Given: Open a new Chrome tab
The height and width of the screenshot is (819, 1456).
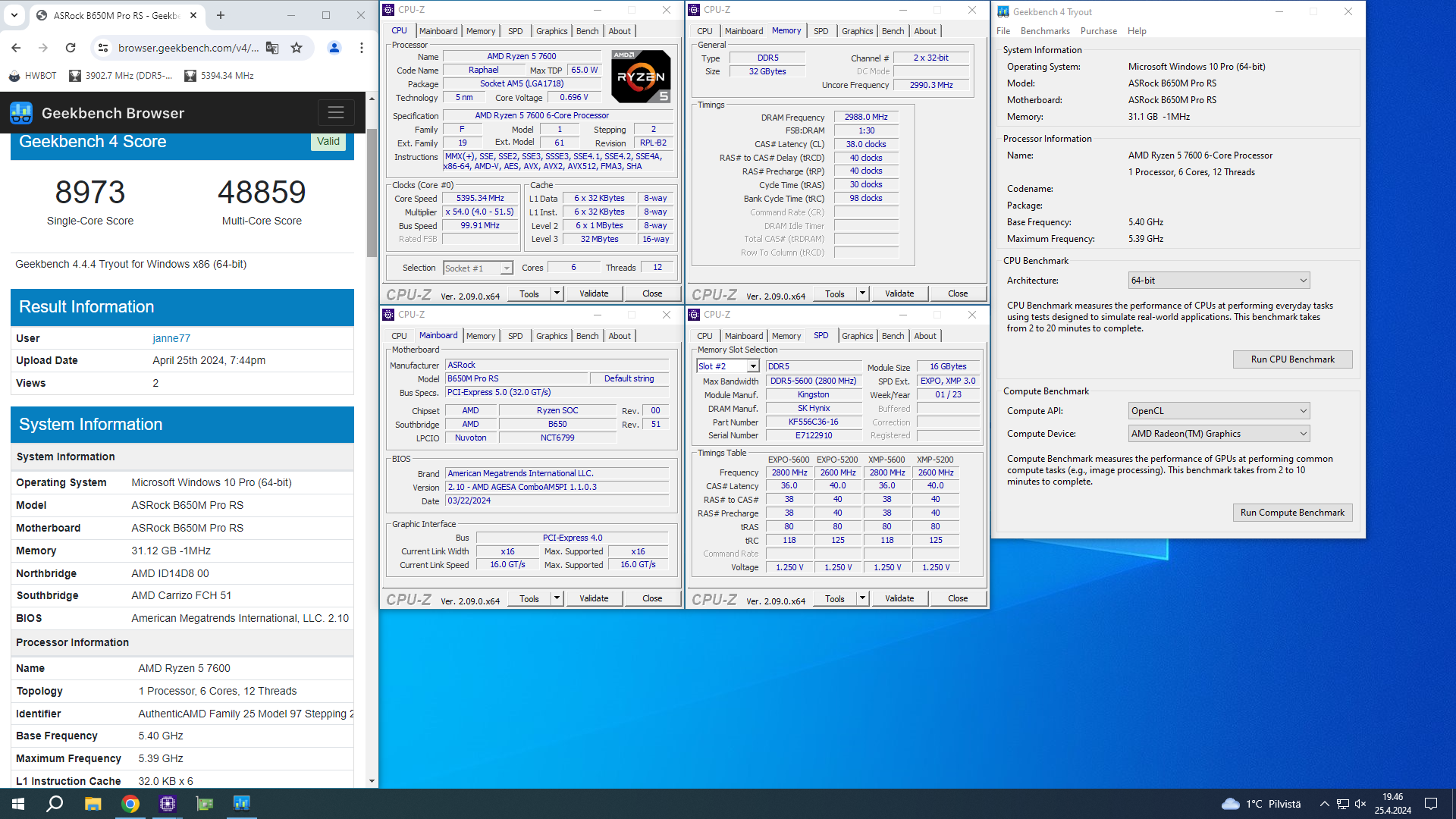Looking at the screenshot, I should pyautogui.click(x=221, y=15).
